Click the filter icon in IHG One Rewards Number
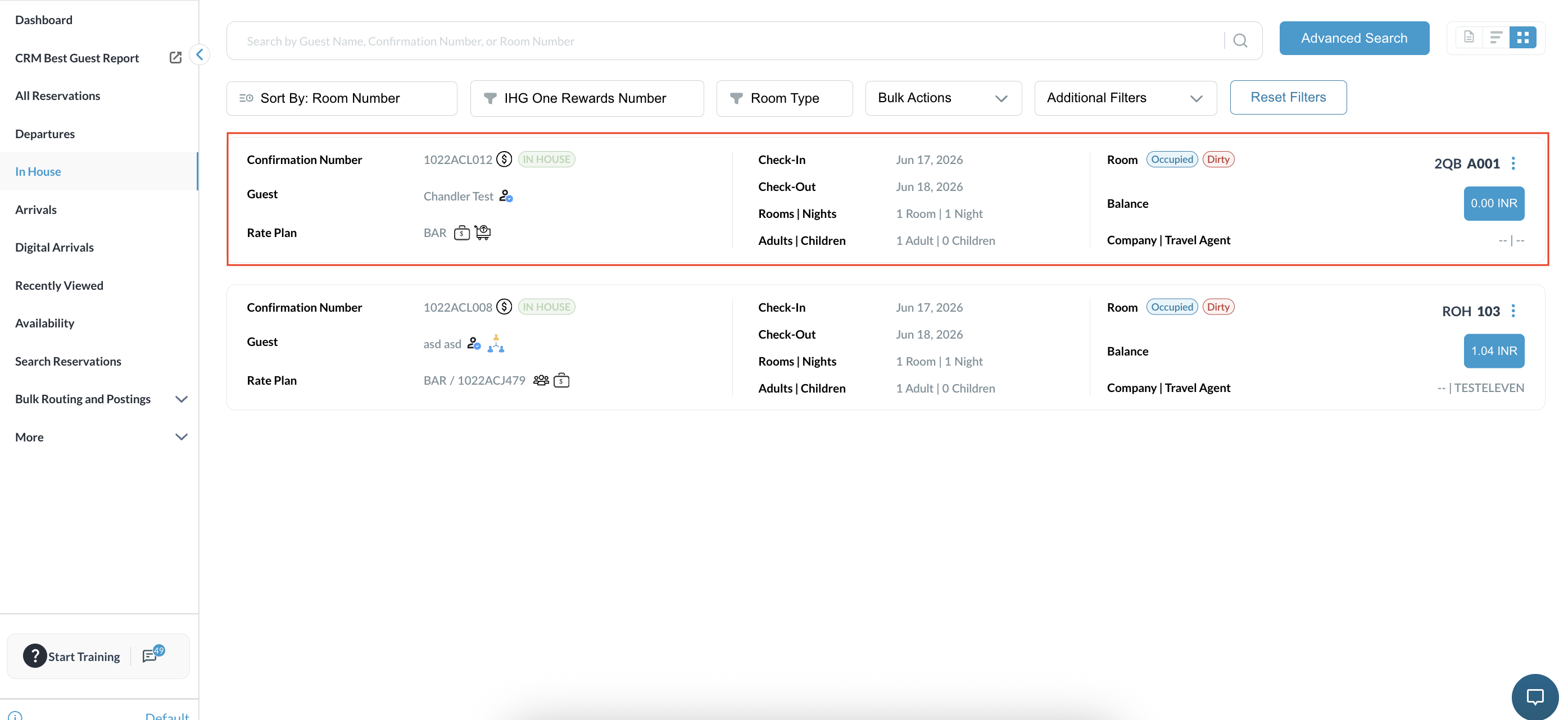The image size is (1568, 720). pyautogui.click(x=490, y=98)
